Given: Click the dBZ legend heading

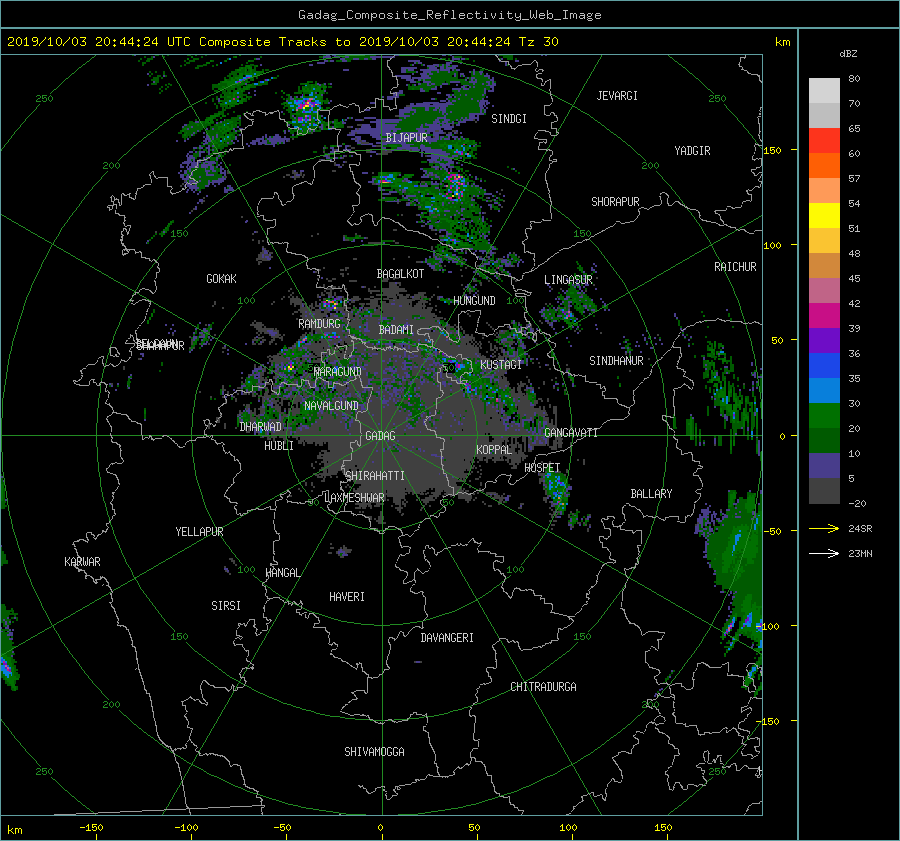Looking at the screenshot, I should (848, 53).
